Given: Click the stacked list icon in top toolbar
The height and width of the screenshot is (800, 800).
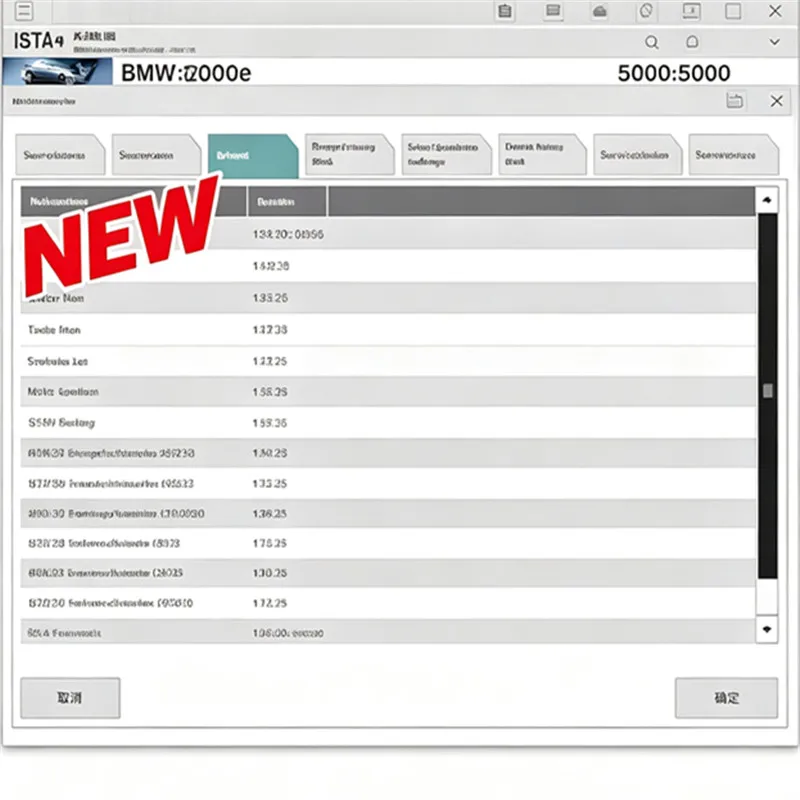Looking at the screenshot, I should click(553, 11).
